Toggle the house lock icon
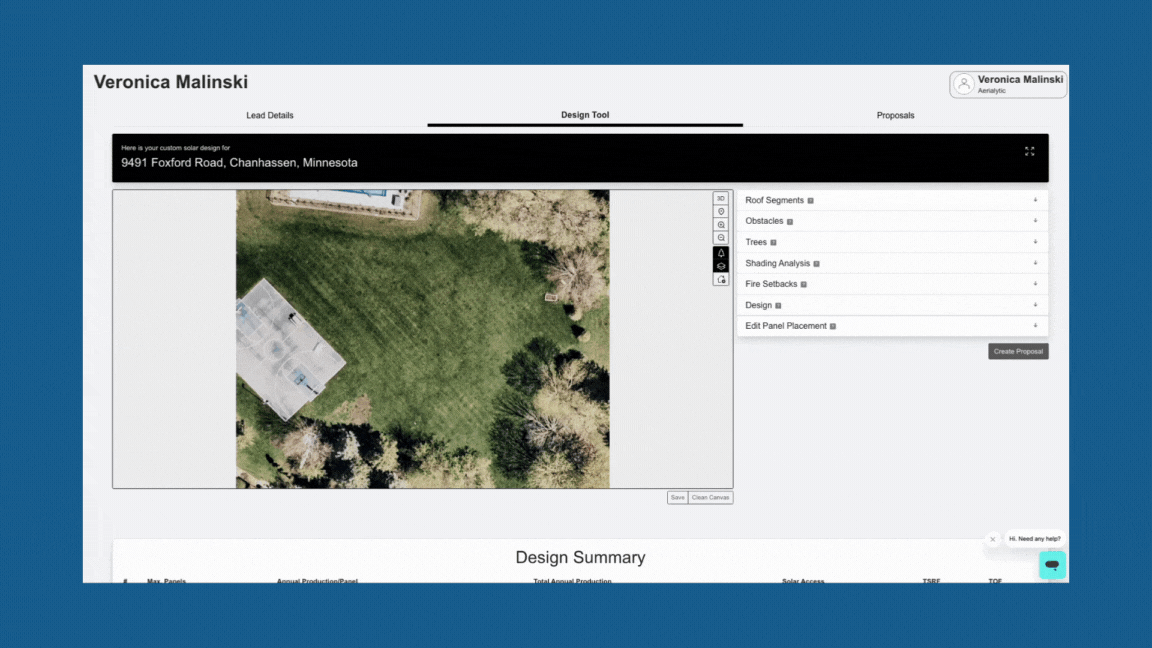Viewport: 1152px width, 648px height. coord(721,279)
